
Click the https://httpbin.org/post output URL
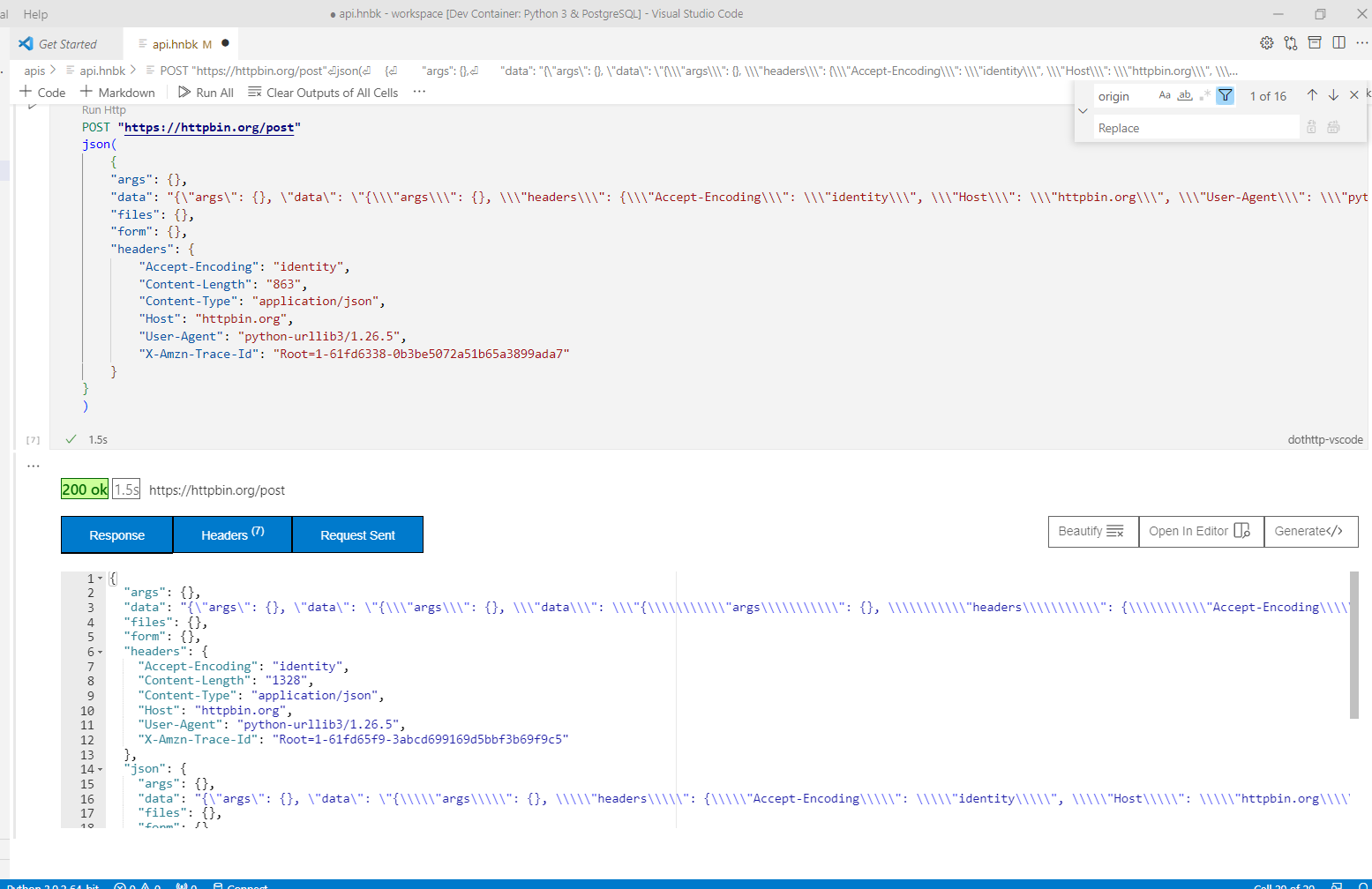[217, 490]
